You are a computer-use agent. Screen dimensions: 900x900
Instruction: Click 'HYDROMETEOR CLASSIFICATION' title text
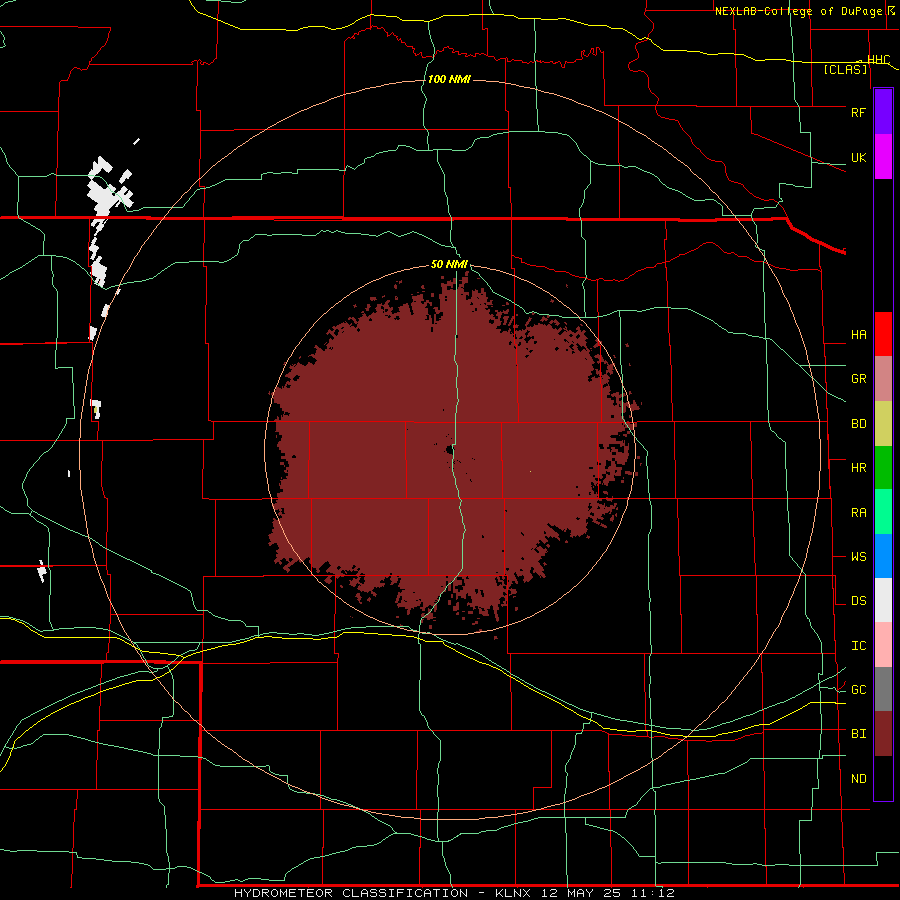[351, 893]
